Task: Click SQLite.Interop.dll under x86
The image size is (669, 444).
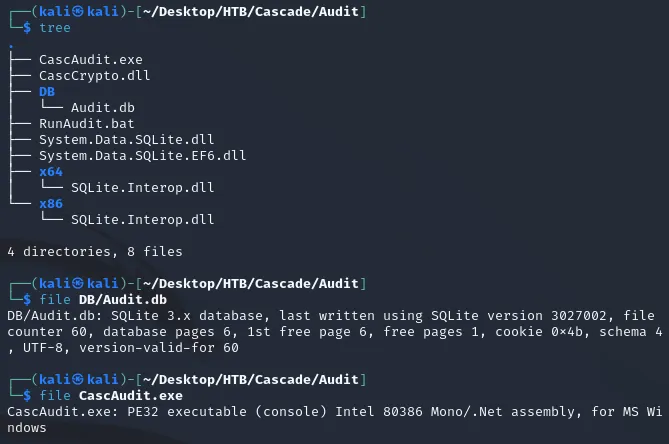Action: pyautogui.click(x=143, y=220)
